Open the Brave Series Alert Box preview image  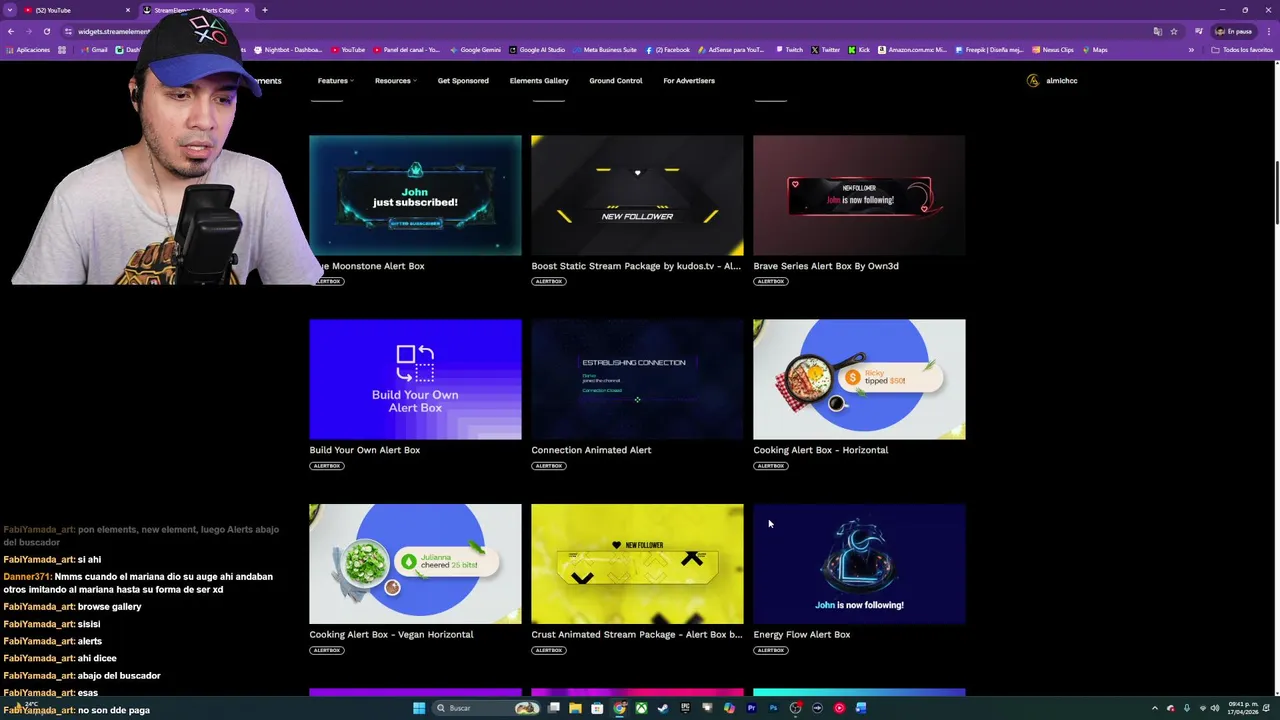pyautogui.click(x=859, y=195)
